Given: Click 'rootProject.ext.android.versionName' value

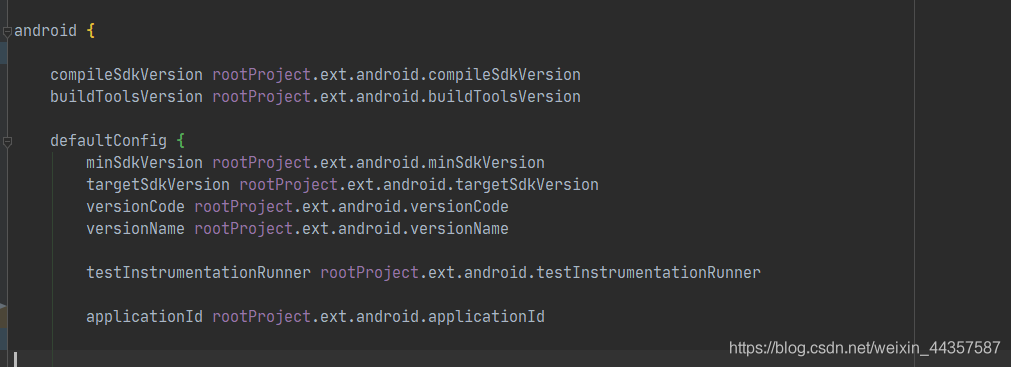Looking at the screenshot, I should coord(351,229).
